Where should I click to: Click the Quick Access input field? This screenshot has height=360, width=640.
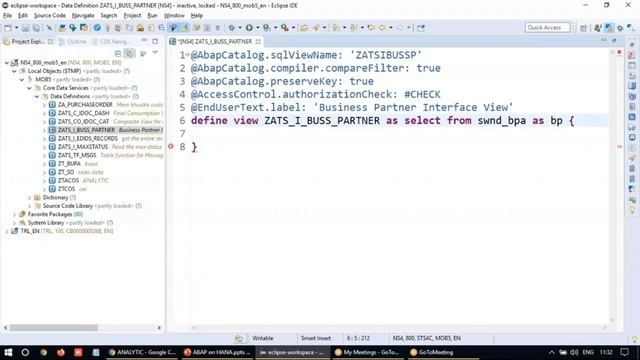coord(547,28)
